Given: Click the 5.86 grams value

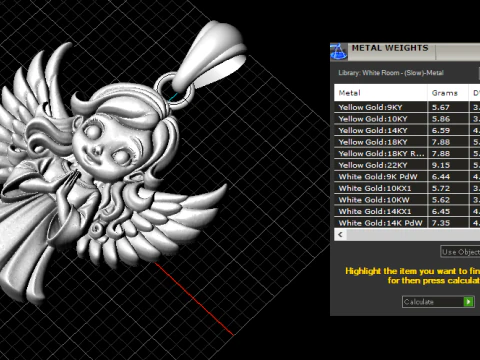Looking at the screenshot, I should 441,119.
